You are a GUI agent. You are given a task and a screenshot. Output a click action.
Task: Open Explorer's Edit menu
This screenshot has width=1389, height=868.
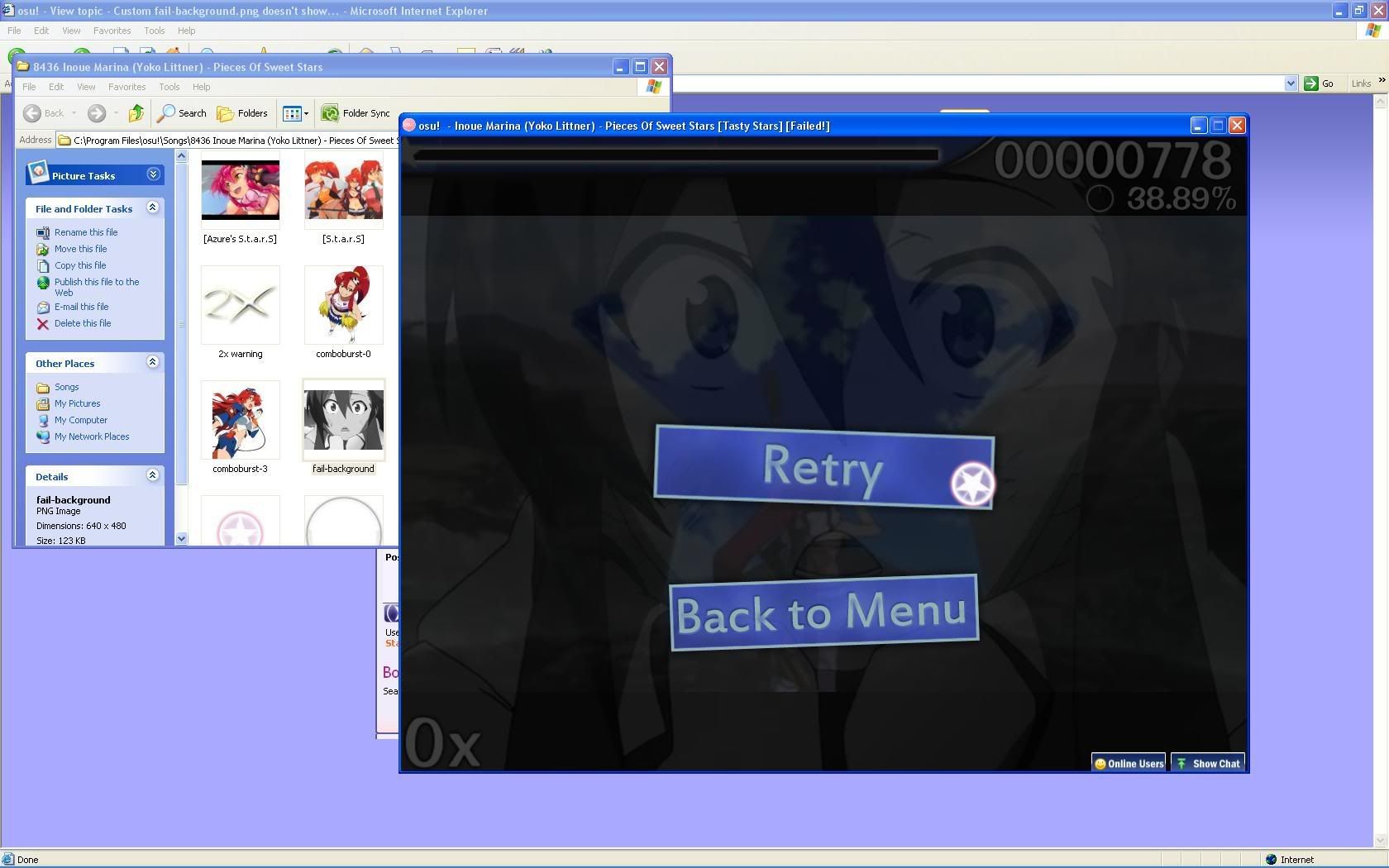pos(56,87)
